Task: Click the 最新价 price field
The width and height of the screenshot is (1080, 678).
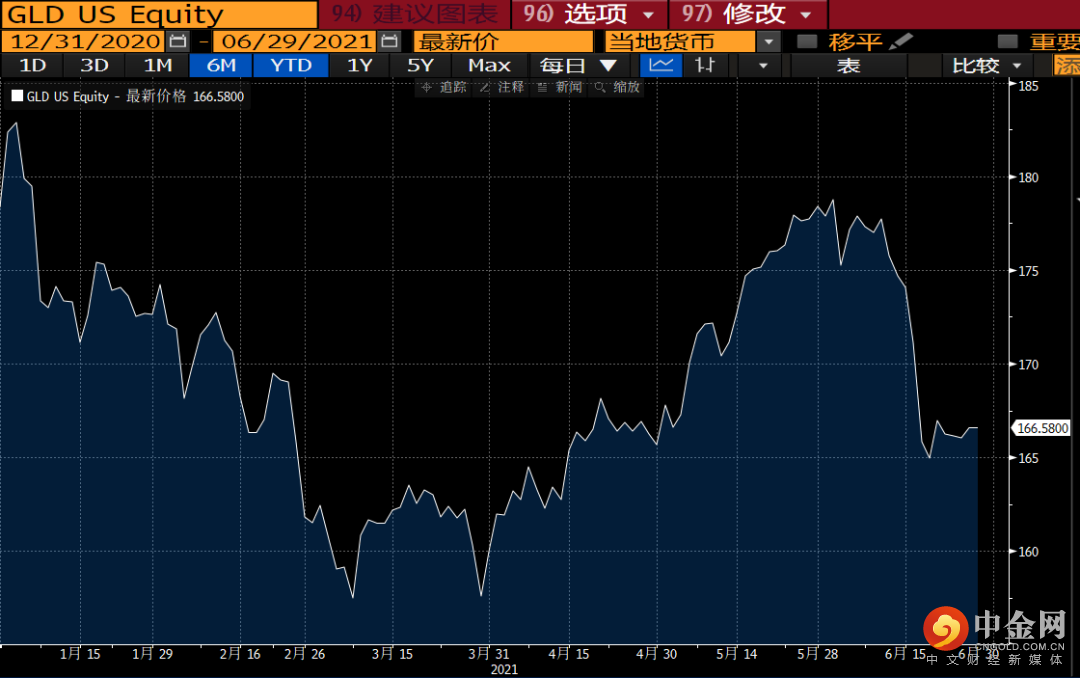Action: click(503, 41)
